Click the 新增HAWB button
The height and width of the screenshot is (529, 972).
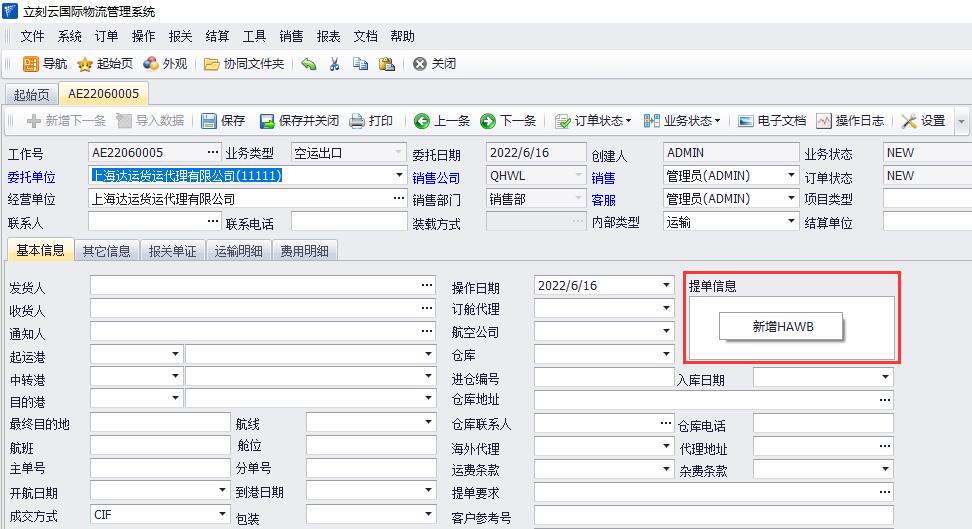click(781, 326)
